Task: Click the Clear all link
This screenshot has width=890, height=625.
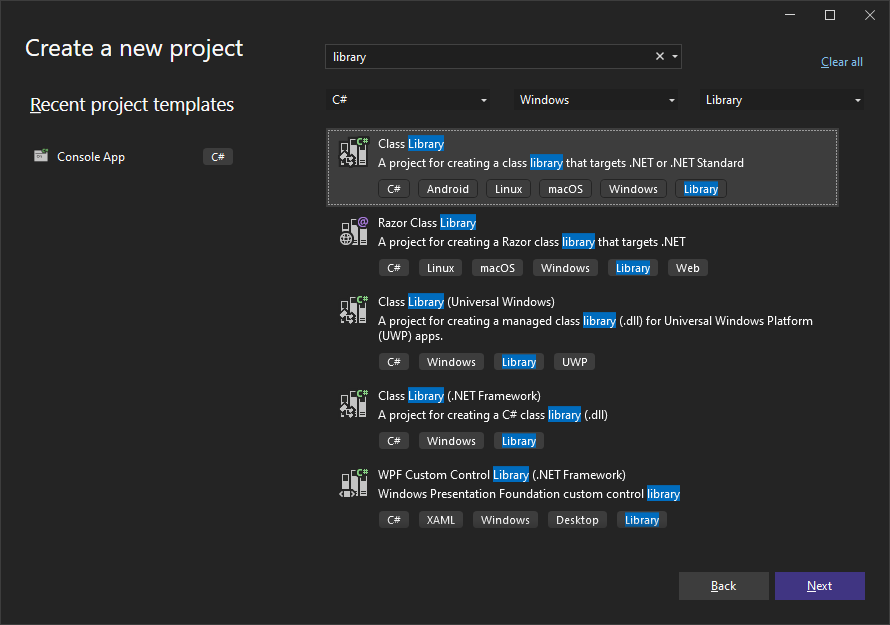Action: click(x=841, y=62)
